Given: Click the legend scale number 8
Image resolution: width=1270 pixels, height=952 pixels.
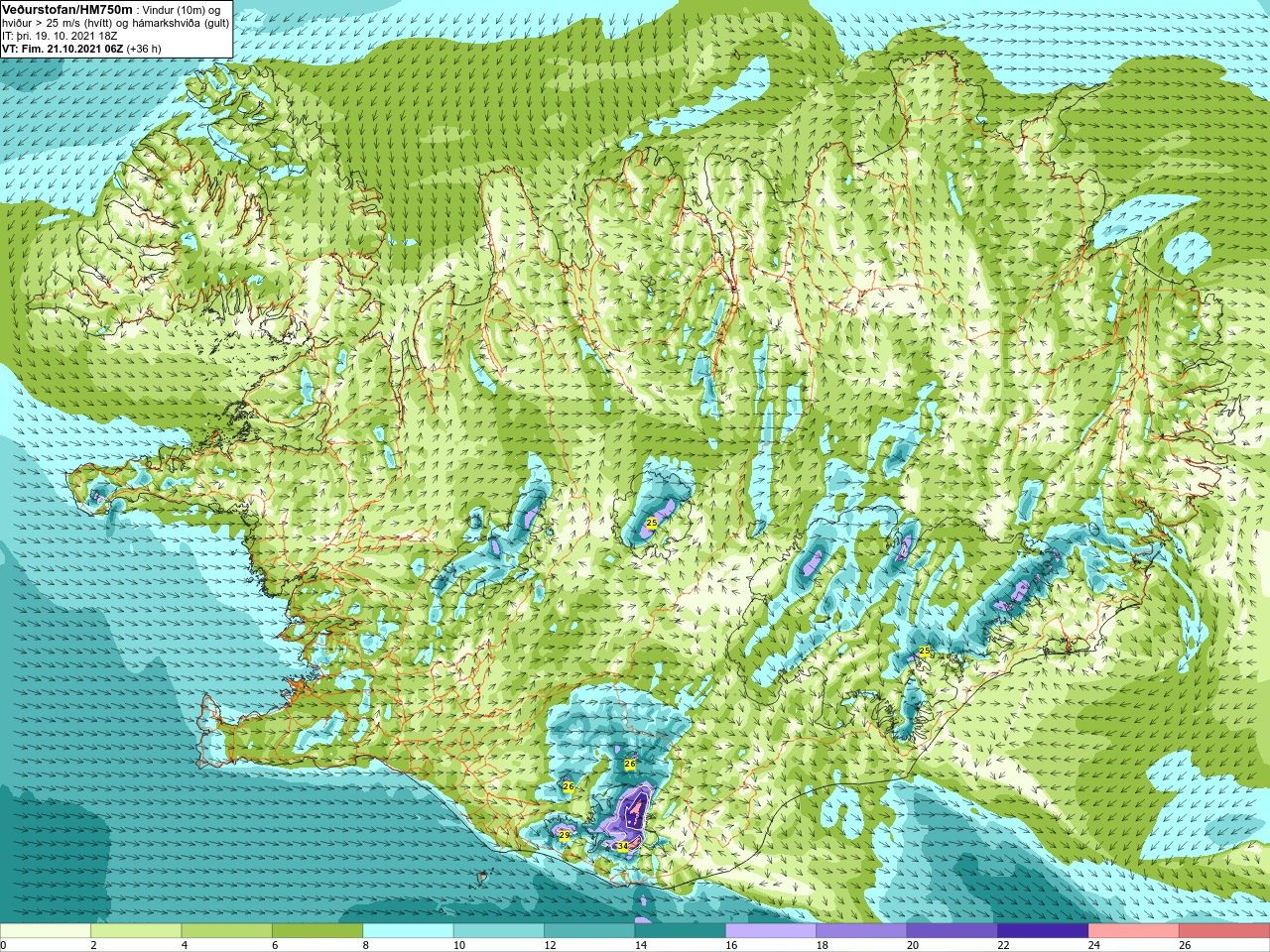Looking at the screenshot, I should pyautogui.click(x=365, y=945).
